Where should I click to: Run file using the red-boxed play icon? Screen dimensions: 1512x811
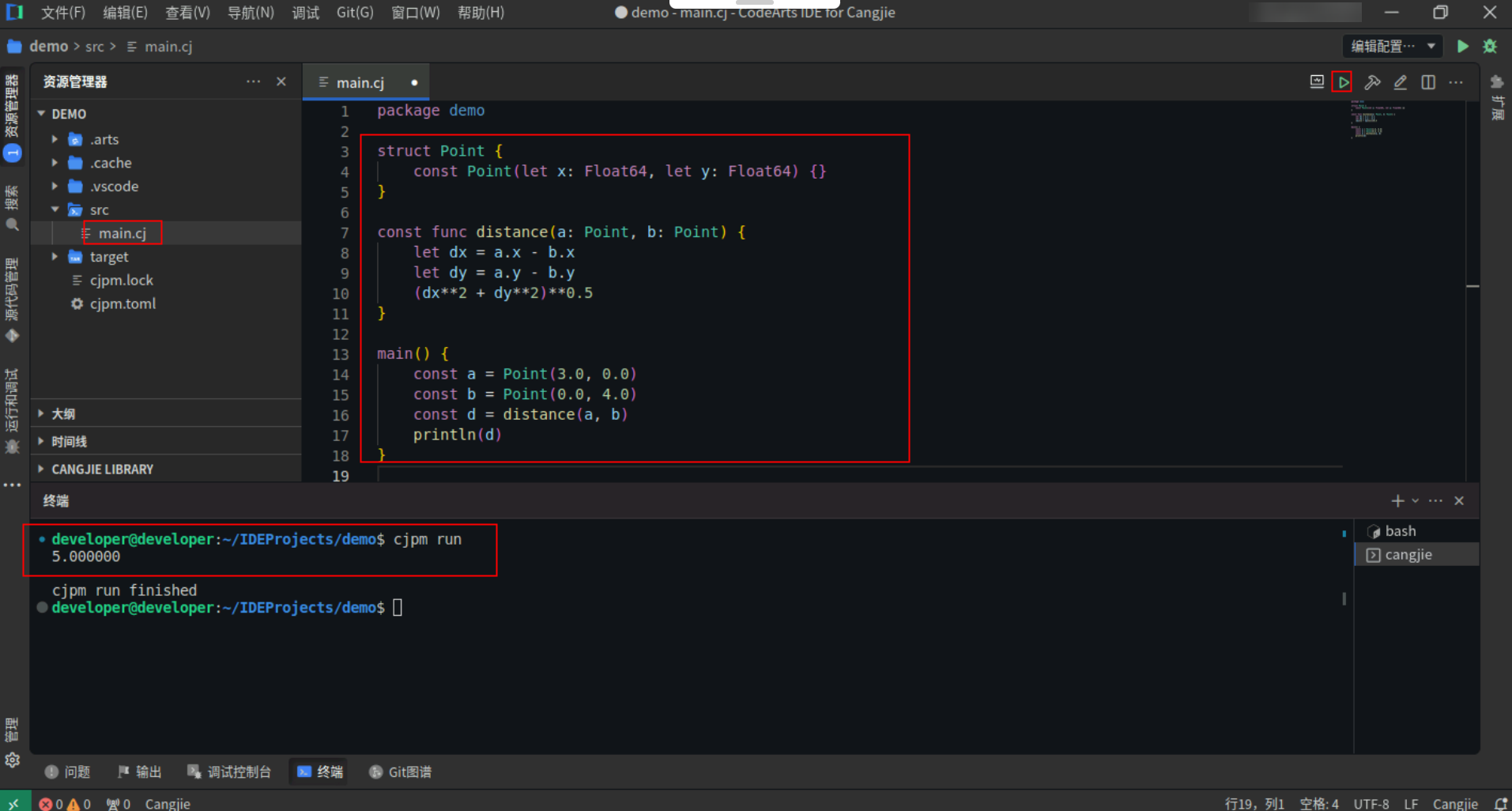coord(1343,82)
